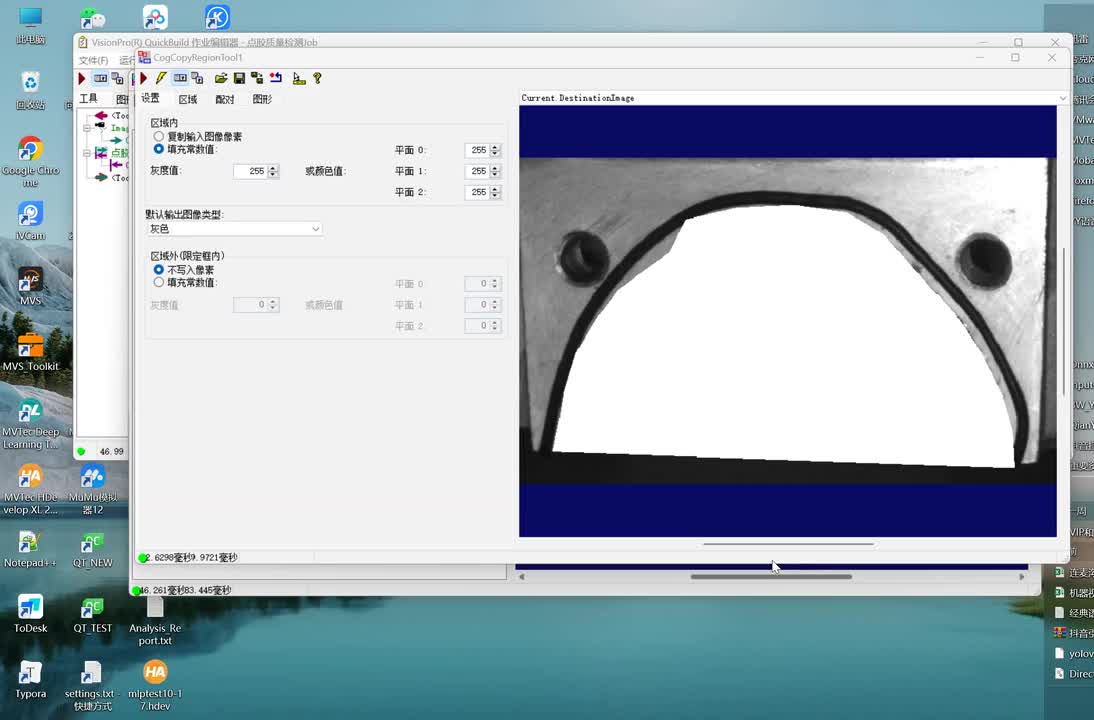Click the tooltip toggle icon next to help
Image resolution: width=1094 pixels, height=720 pixels.
click(299, 78)
